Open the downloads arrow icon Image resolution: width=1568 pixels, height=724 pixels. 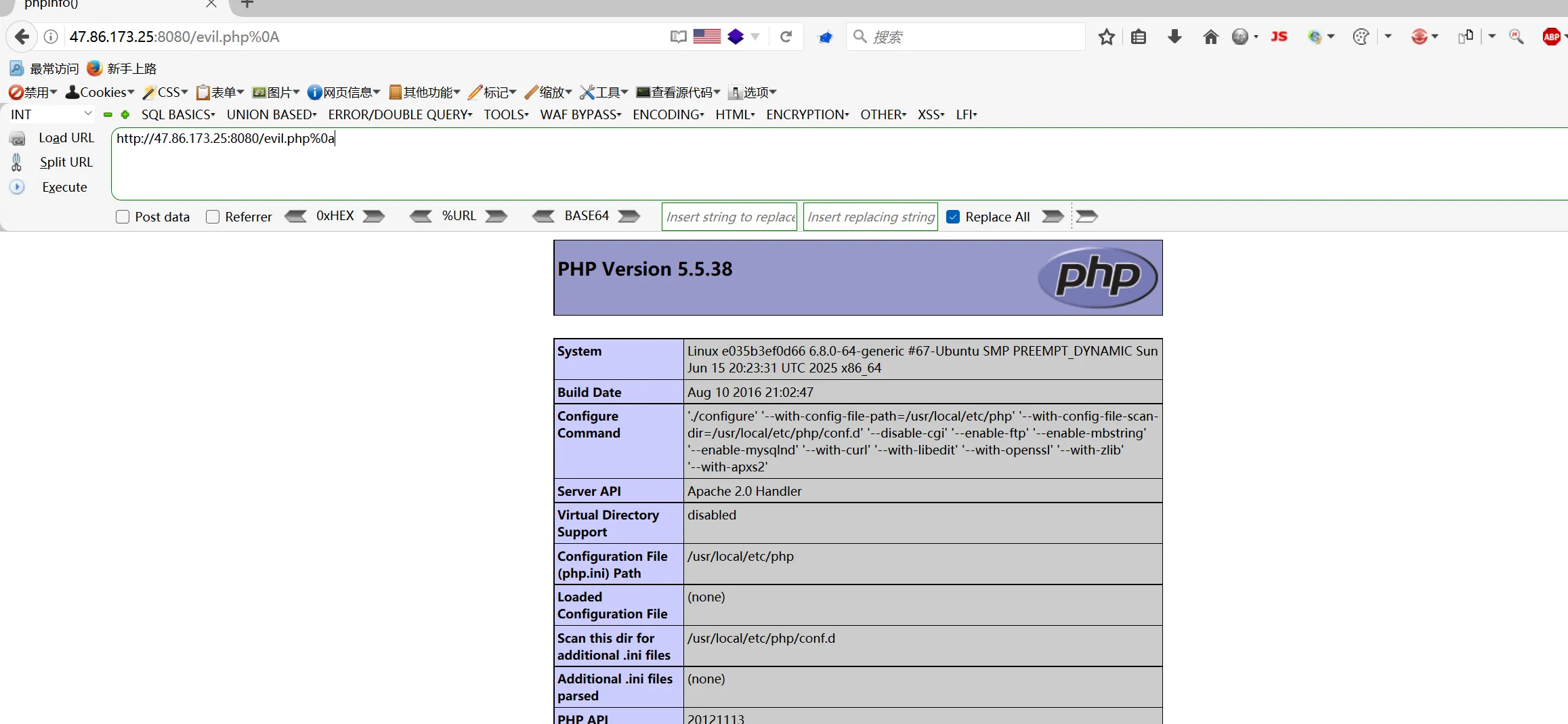1174,37
